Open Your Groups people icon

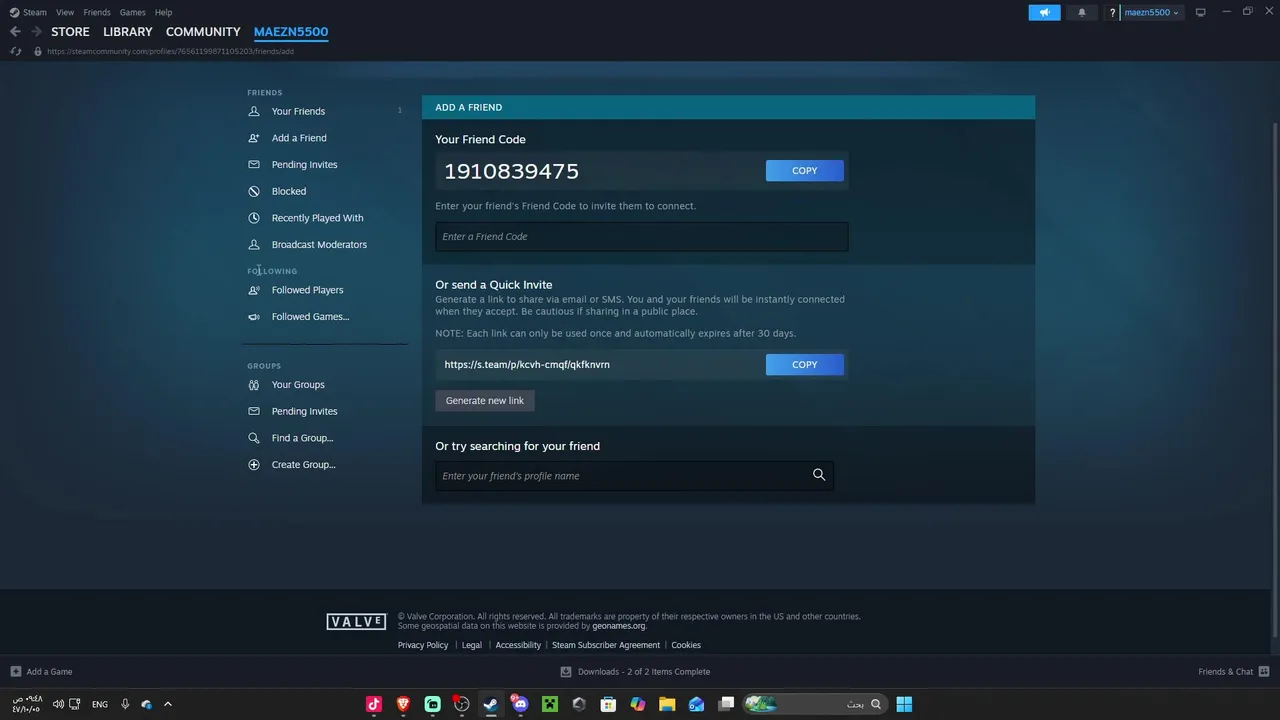pos(254,385)
